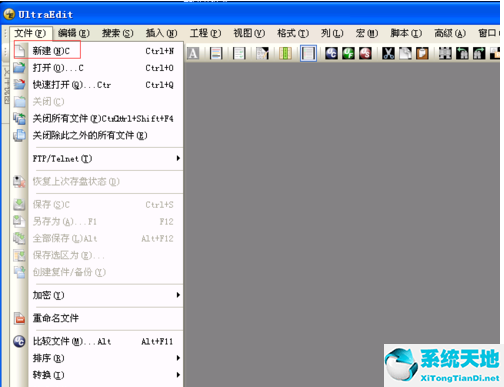Click the icon beside 关闭所有文件

(19, 118)
